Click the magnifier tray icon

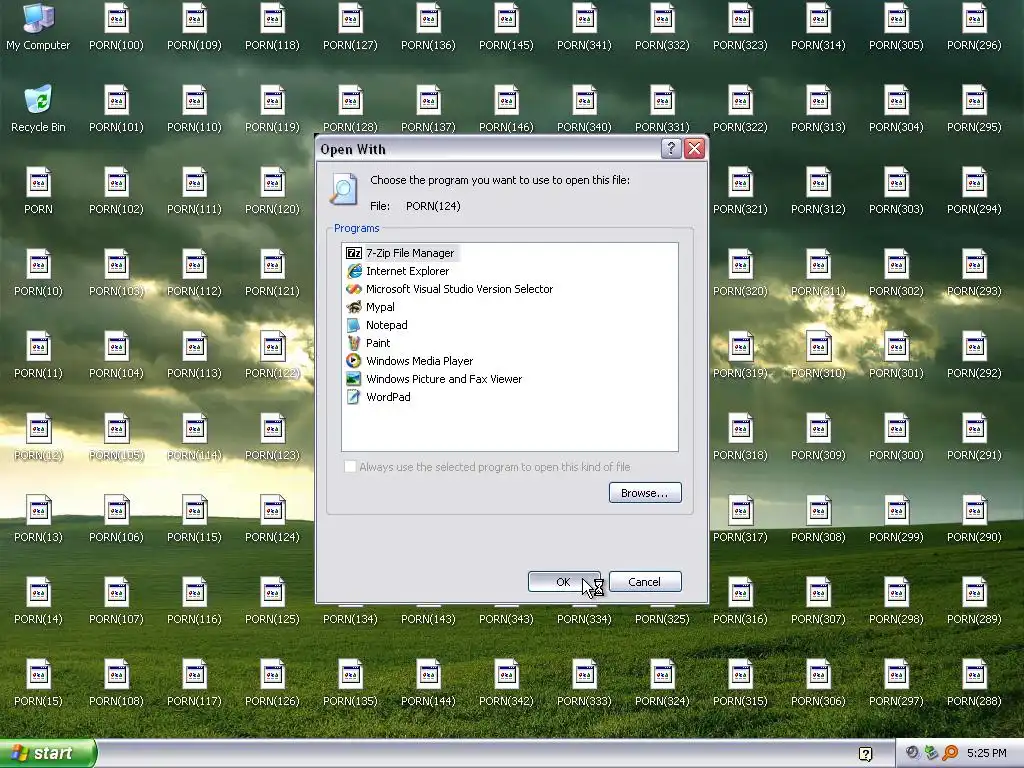[x=950, y=753]
